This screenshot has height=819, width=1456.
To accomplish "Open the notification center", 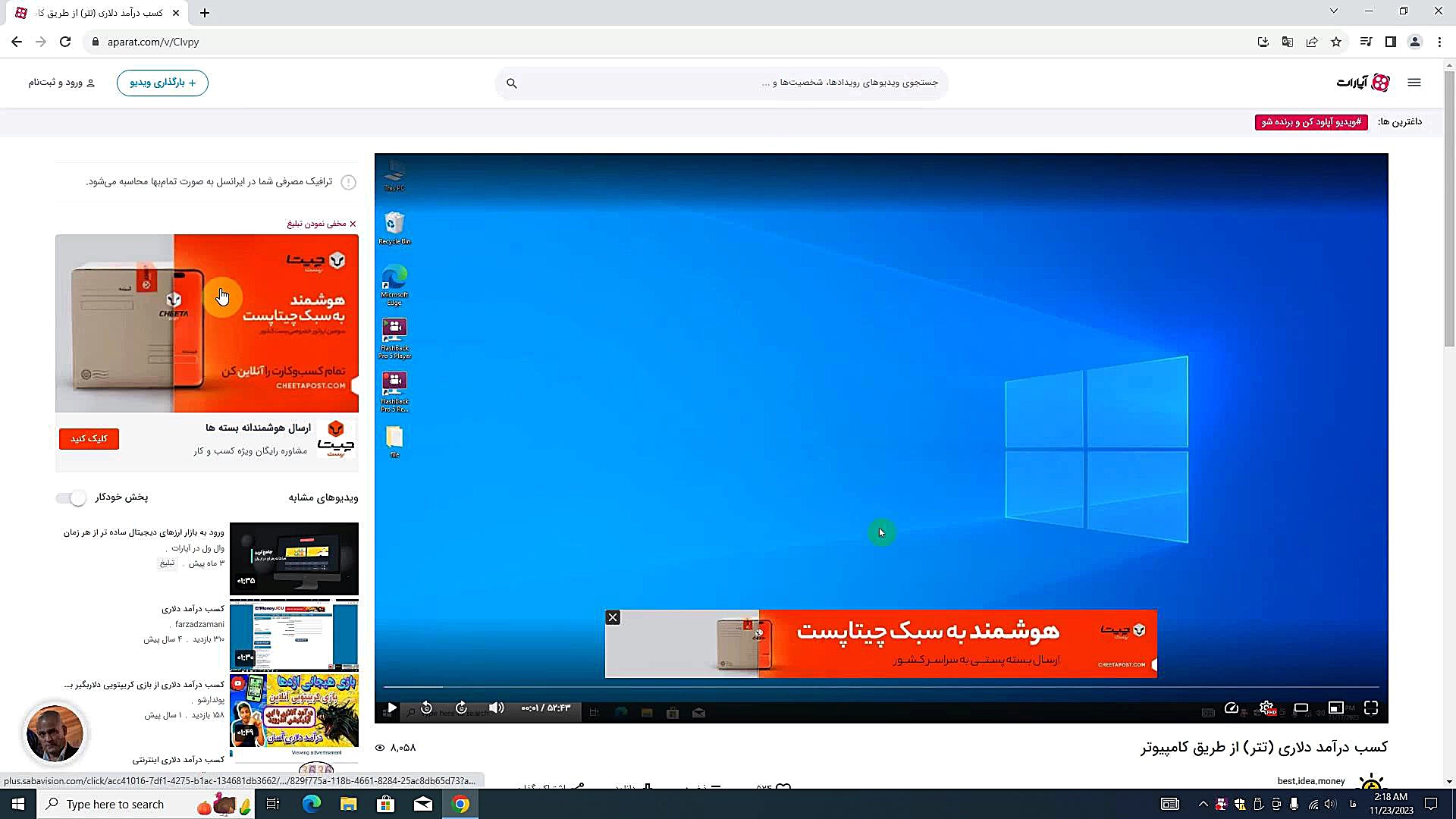I will point(1431,804).
